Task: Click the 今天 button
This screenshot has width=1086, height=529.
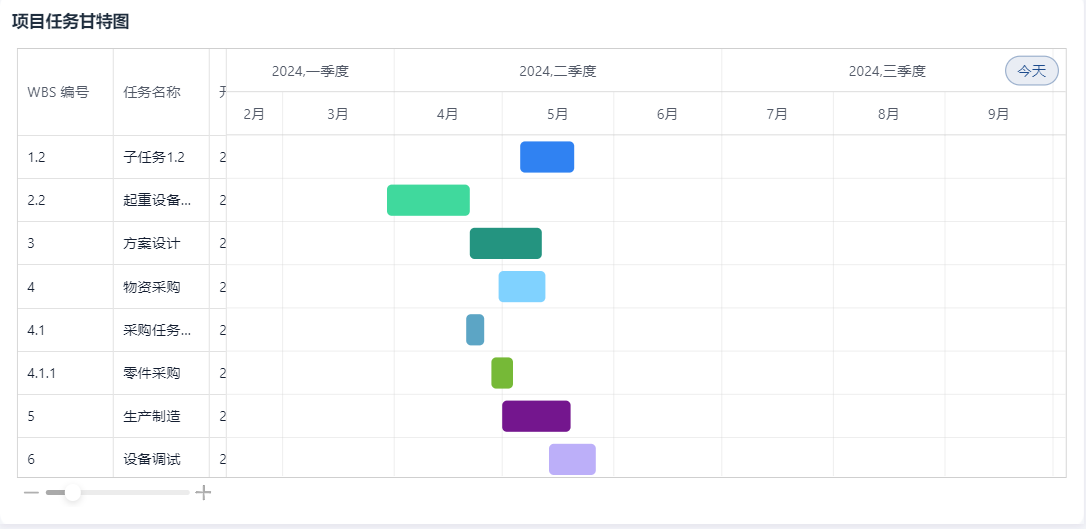Action: [x=1031, y=71]
